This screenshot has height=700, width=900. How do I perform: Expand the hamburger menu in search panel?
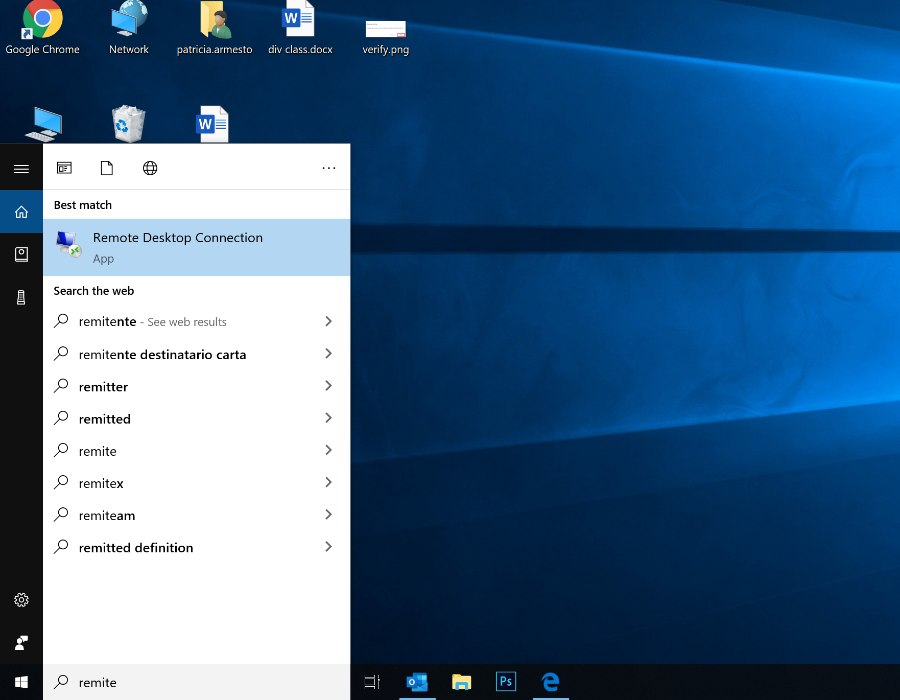pos(21,169)
